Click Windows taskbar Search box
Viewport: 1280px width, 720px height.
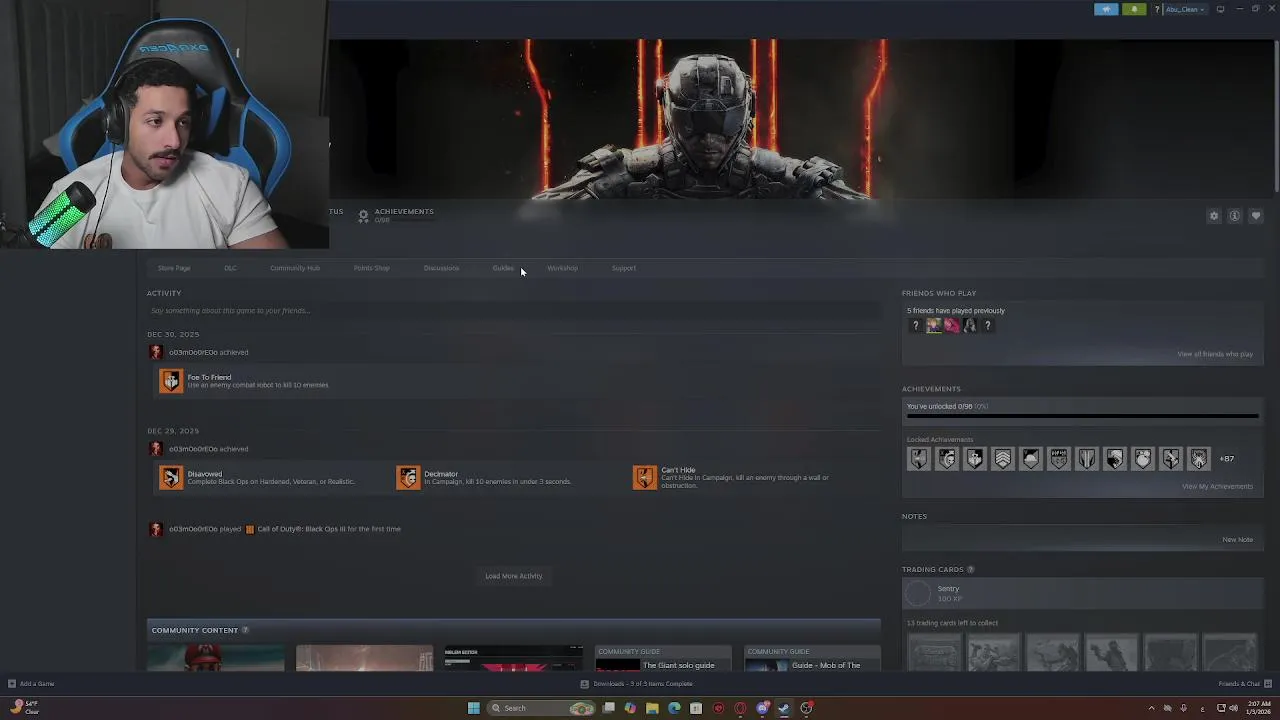click(x=540, y=708)
